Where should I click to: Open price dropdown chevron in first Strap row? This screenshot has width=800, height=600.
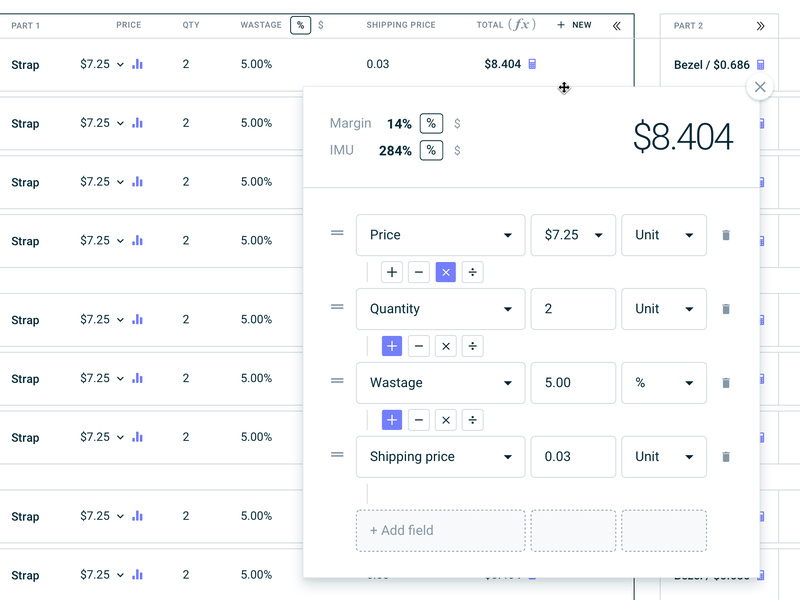click(120, 65)
